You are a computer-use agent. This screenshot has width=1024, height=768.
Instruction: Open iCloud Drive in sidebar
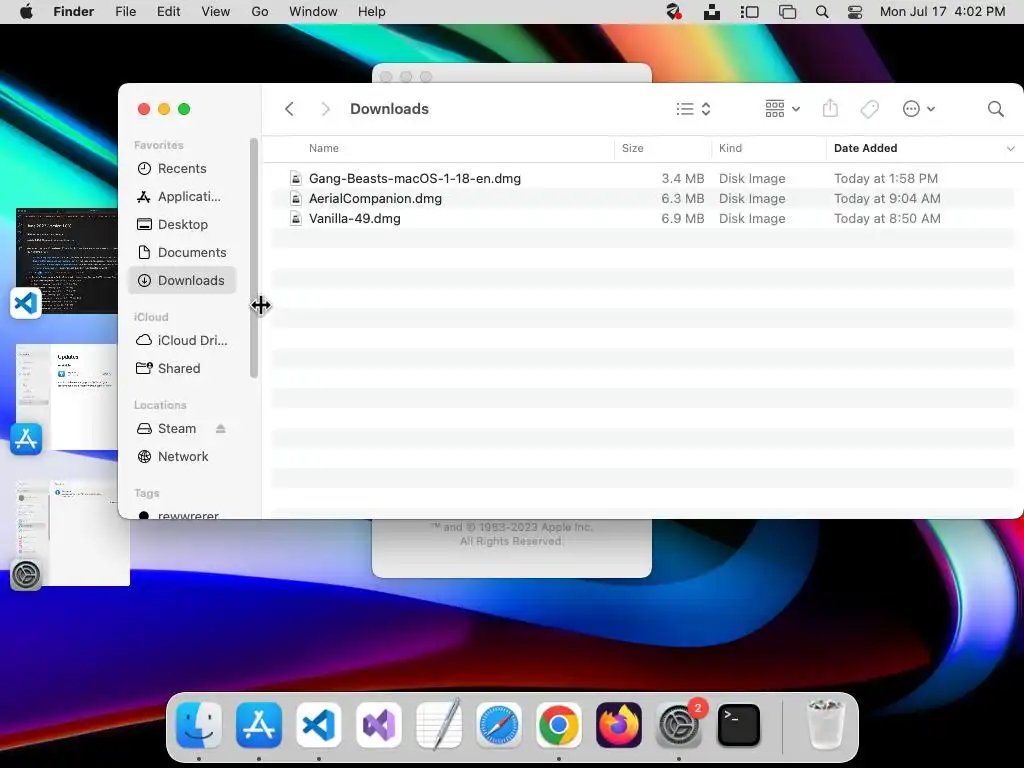182,341
